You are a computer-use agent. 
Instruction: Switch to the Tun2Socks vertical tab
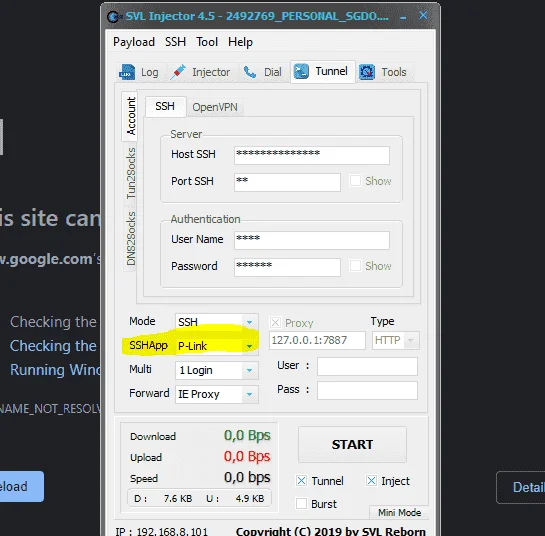click(x=131, y=173)
